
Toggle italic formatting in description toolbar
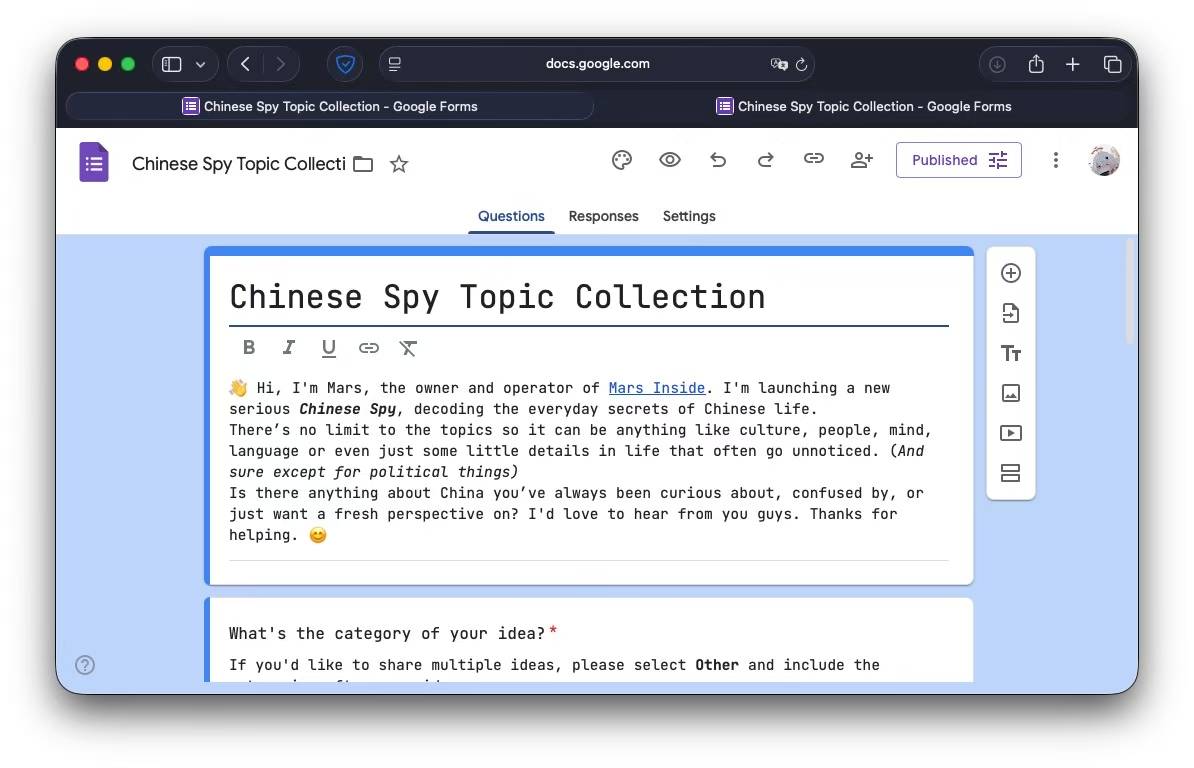point(289,348)
